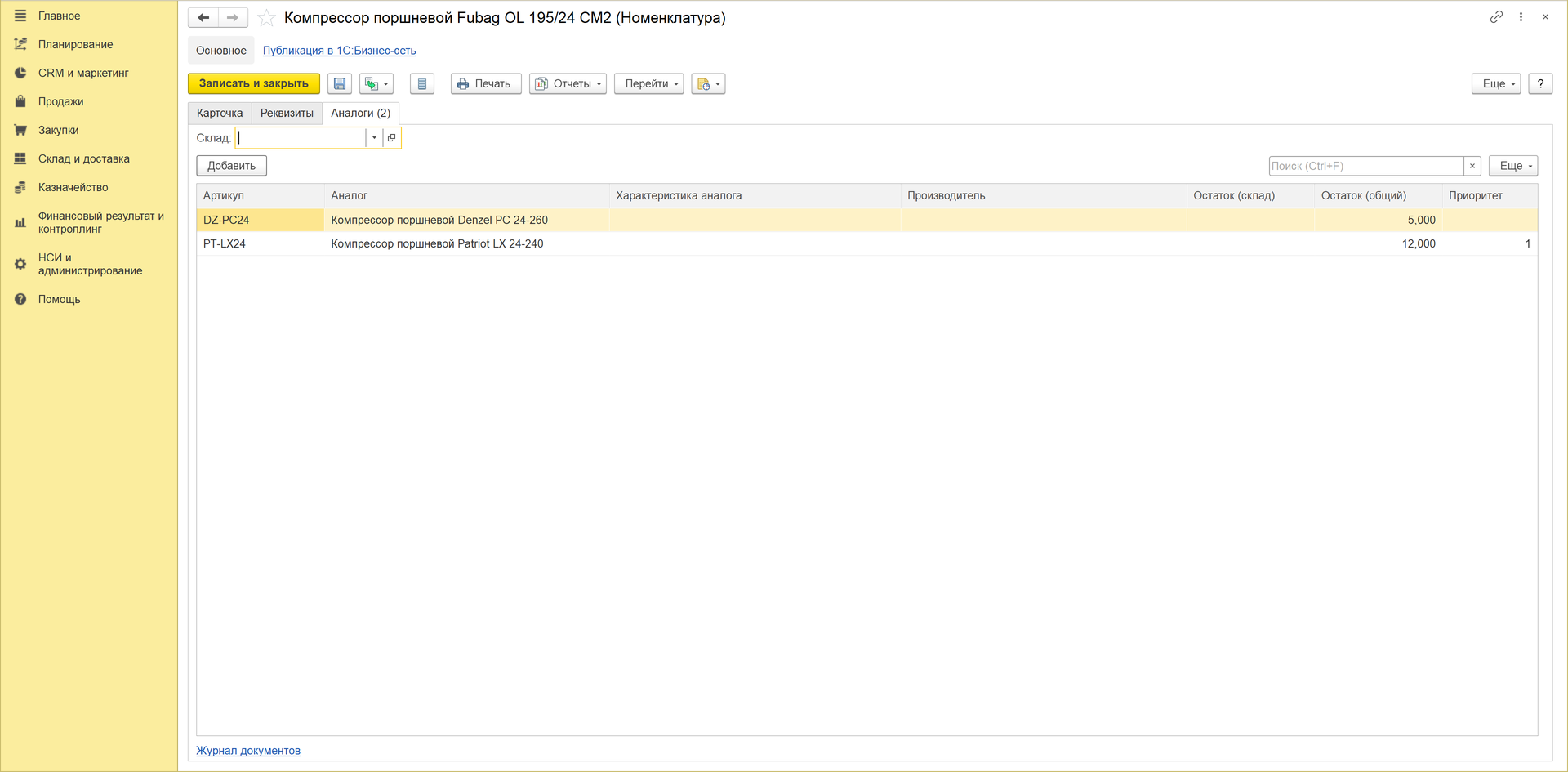
Task: Expand the Склад field dropdown arrow
Action: 374,138
